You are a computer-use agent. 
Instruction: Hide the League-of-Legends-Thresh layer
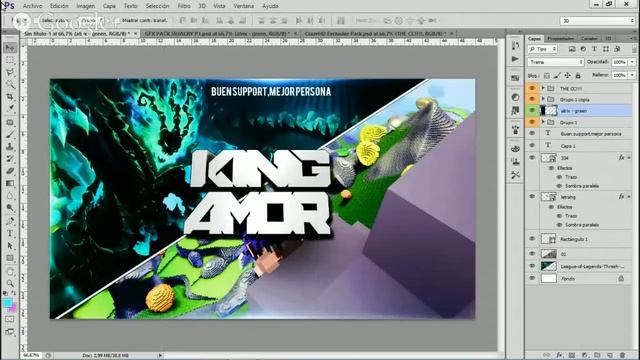[532, 266]
